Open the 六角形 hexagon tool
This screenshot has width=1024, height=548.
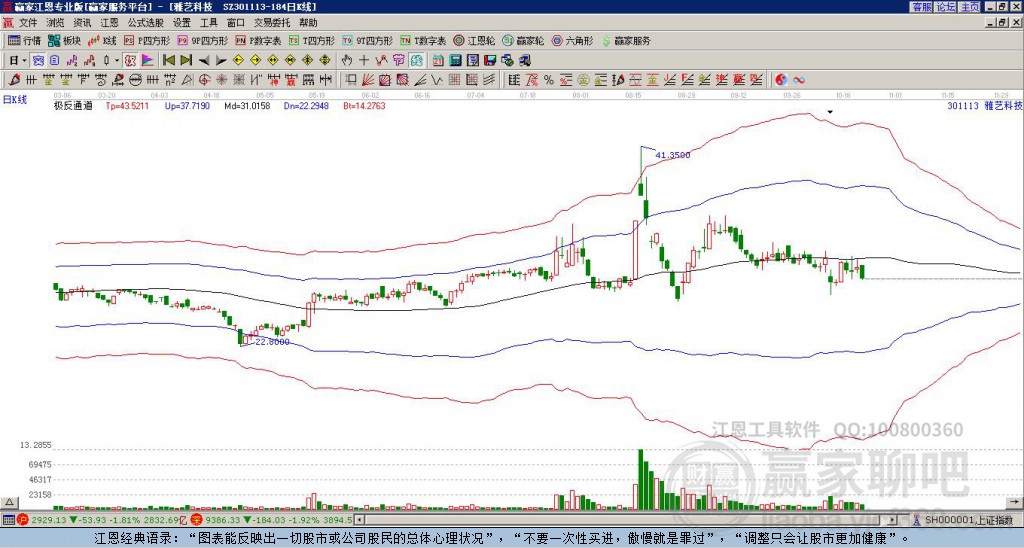573,40
